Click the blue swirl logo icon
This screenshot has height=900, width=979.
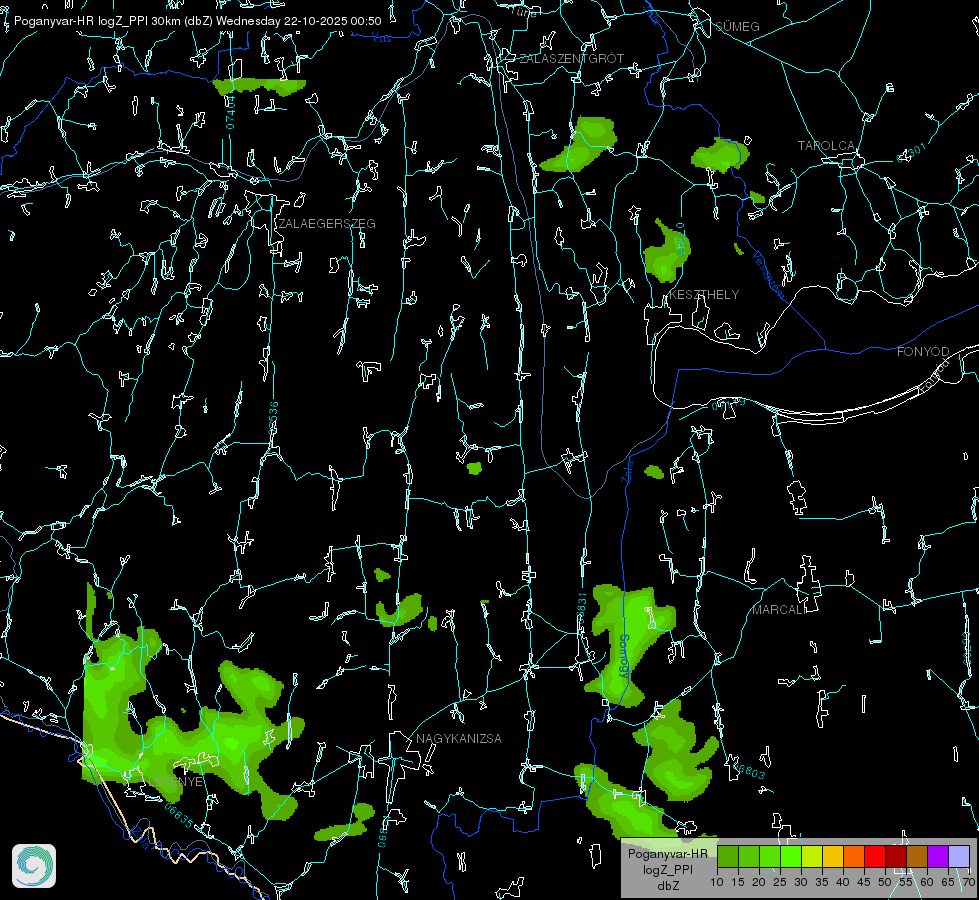pyautogui.click(x=34, y=866)
